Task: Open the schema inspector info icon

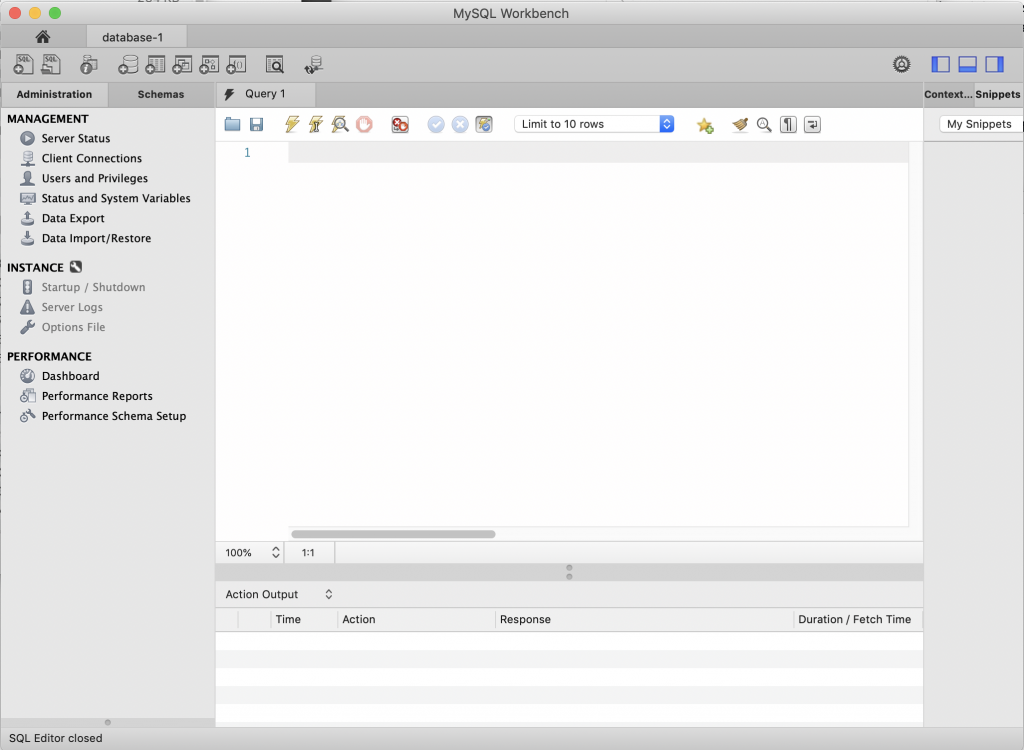Action: [88, 65]
